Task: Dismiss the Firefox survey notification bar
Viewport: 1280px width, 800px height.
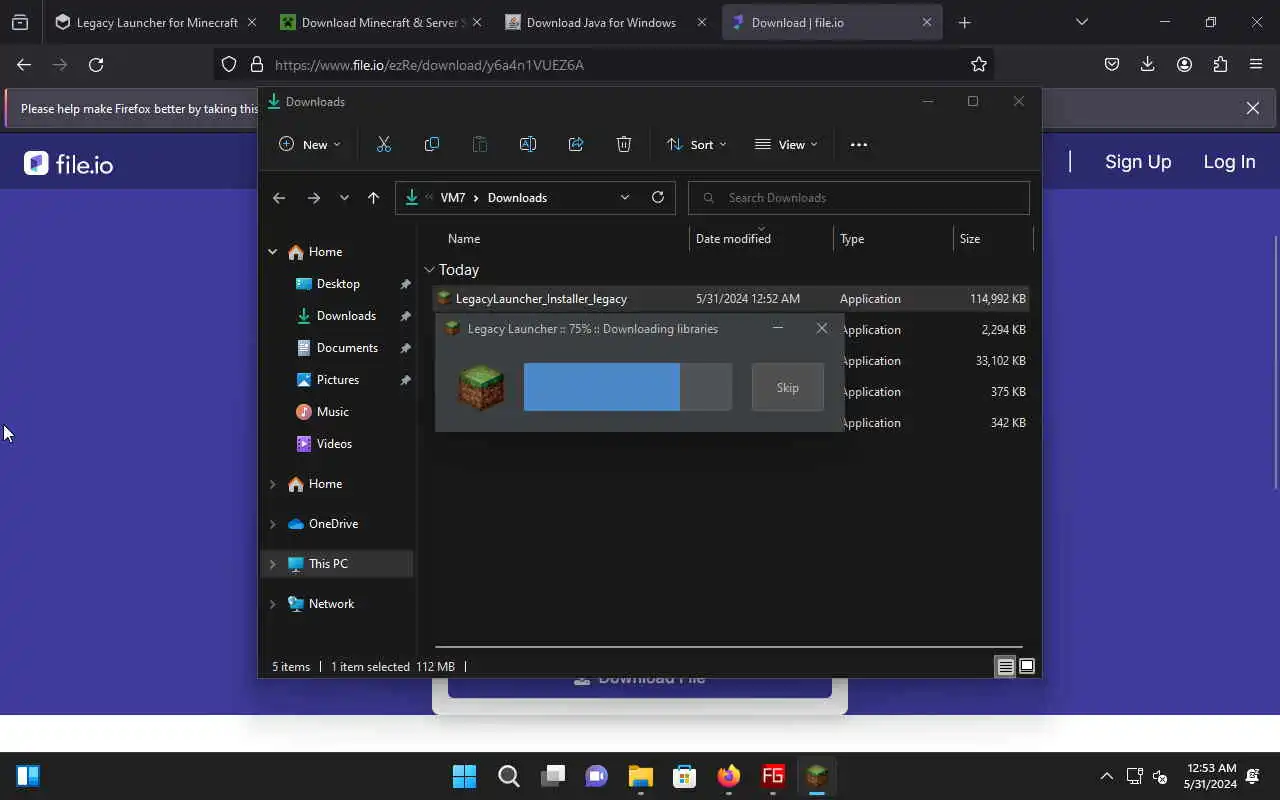Action: [x=1253, y=108]
